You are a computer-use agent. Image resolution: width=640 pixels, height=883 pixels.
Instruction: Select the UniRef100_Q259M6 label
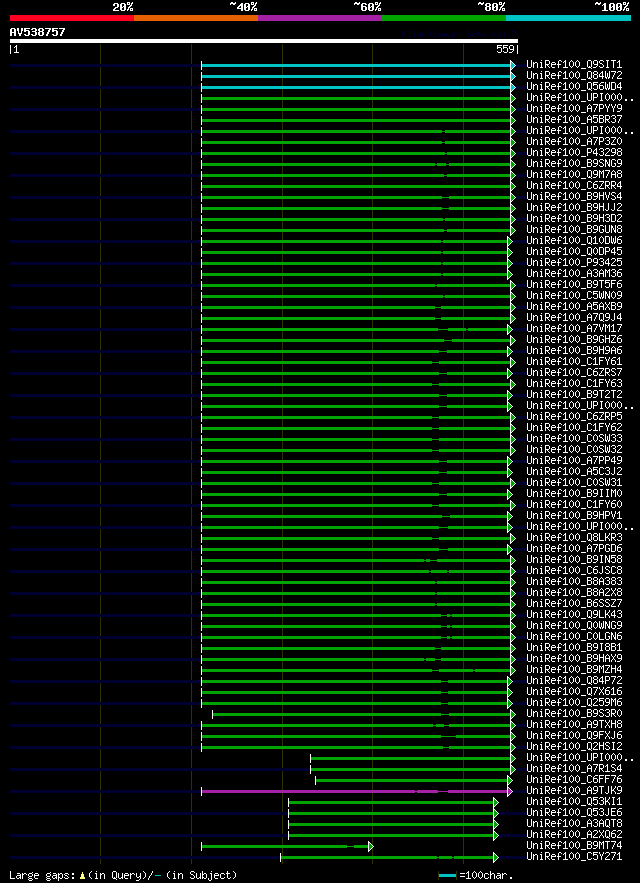(x=574, y=703)
